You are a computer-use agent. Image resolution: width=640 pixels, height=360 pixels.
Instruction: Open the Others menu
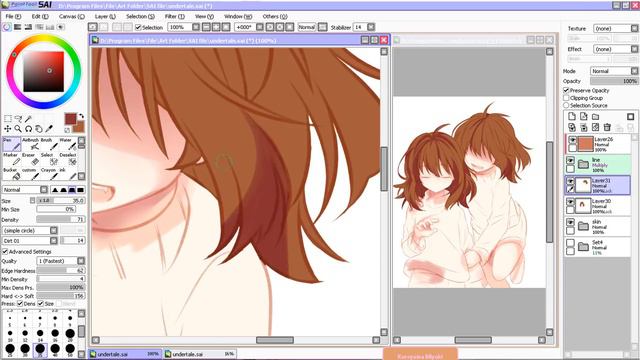(275, 16)
